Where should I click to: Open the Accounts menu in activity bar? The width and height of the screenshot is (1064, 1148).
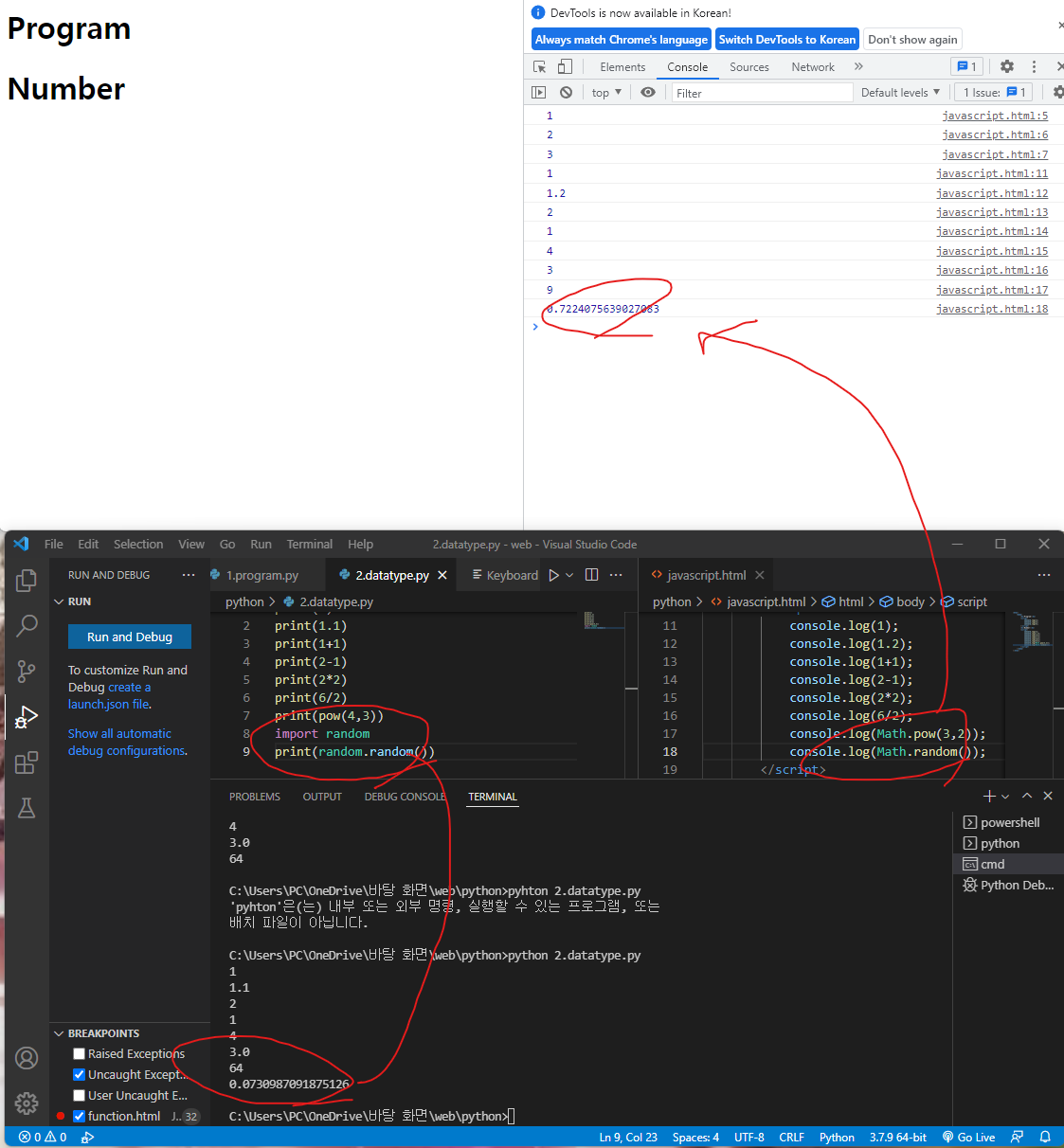tap(27, 1058)
